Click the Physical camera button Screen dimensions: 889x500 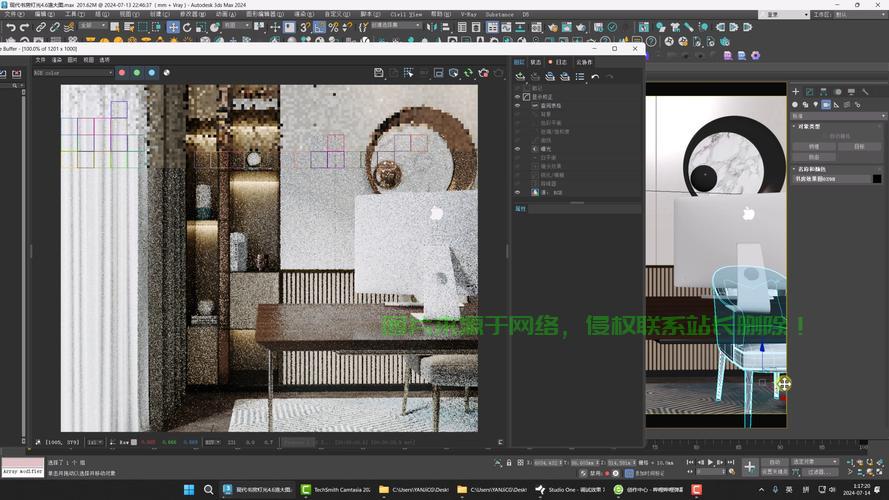click(814, 146)
